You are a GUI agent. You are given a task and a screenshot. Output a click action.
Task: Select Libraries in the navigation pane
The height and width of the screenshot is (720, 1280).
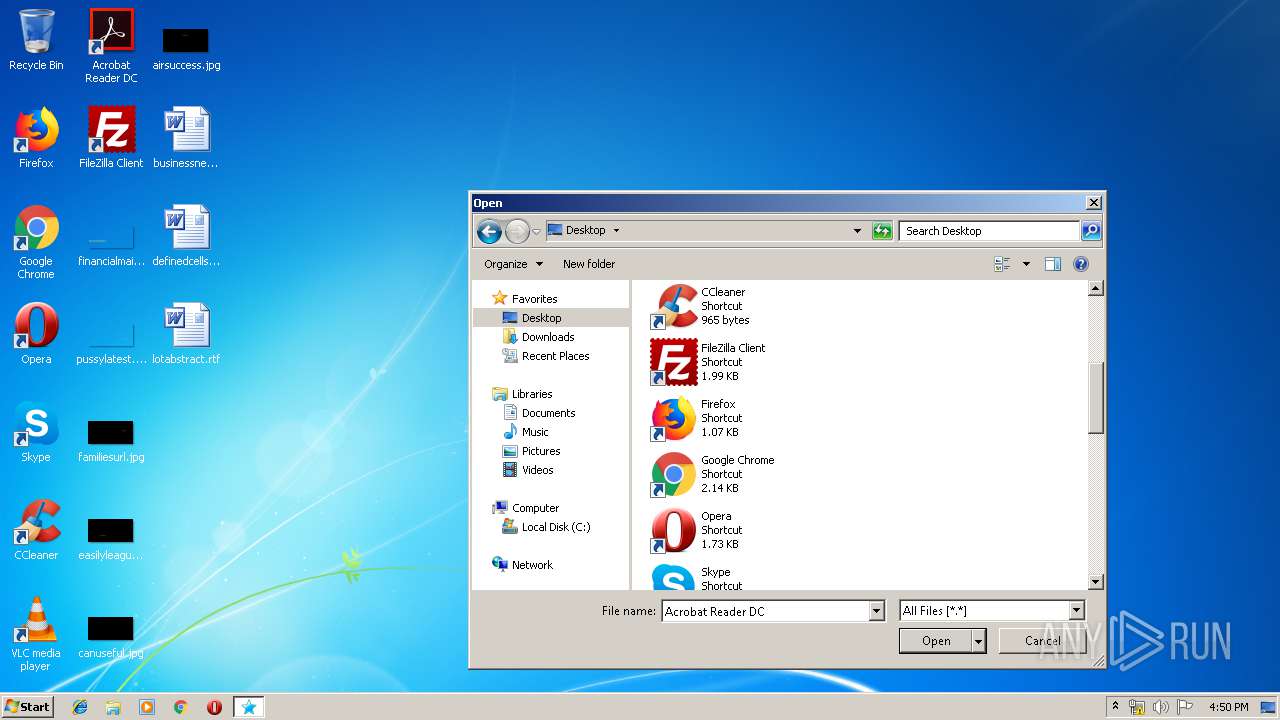tap(522, 394)
